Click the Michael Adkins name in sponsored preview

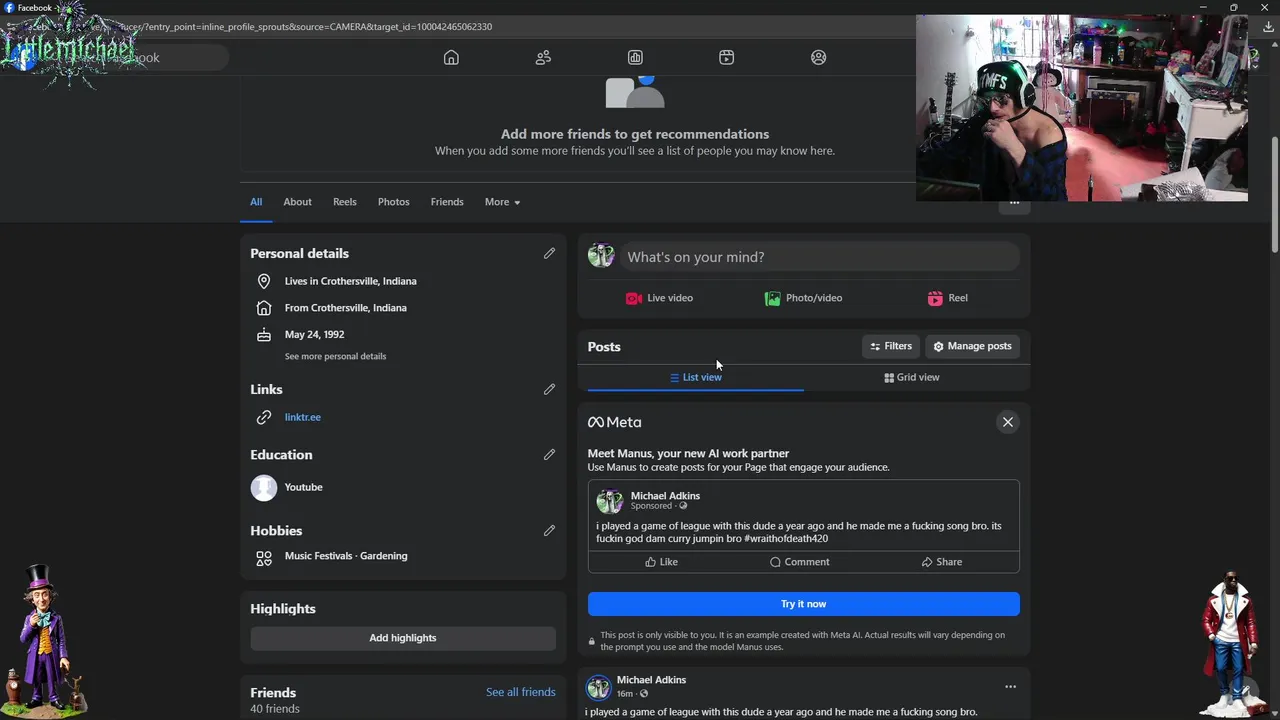tap(665, 496)
